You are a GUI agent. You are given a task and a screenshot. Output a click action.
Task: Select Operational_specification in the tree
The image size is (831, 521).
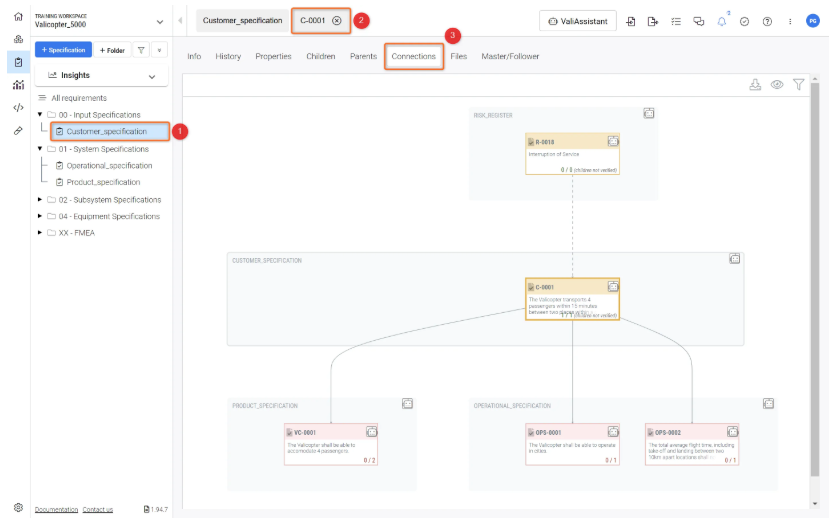[109, 166]
